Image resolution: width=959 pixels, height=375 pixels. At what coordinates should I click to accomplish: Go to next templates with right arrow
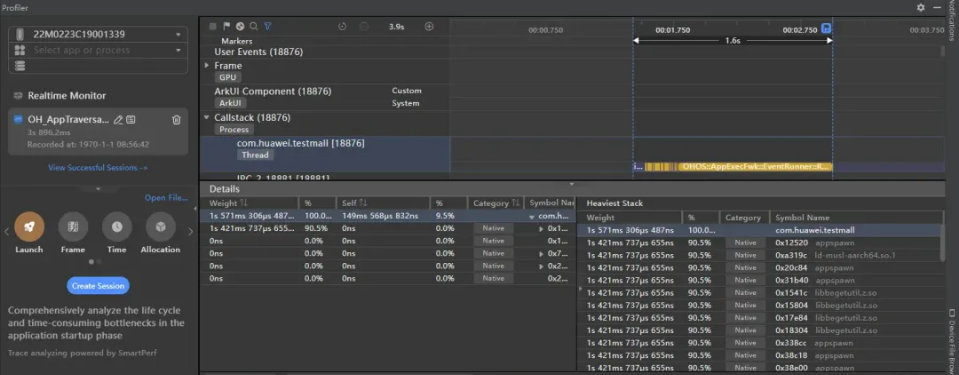190,231
